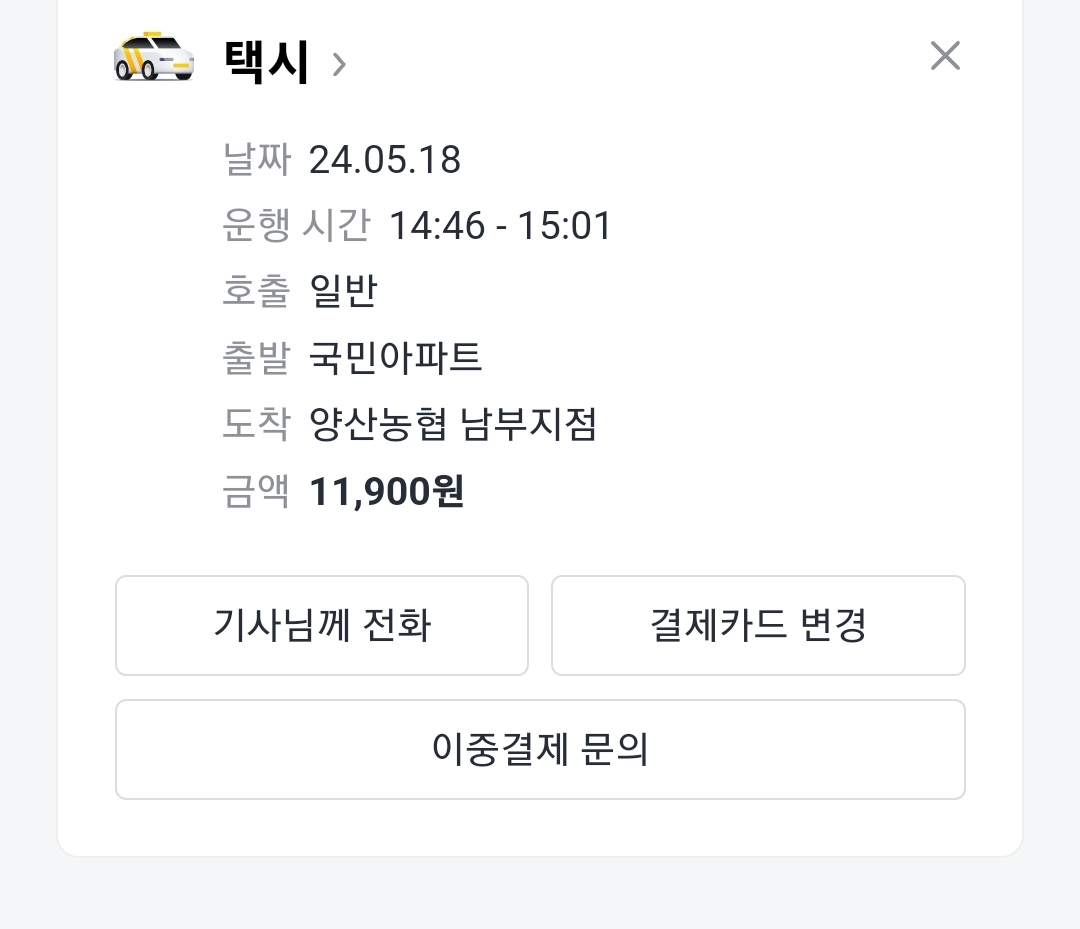Image resolution: width=1080 pixels, height=929 pixels.
Task: Expand the chevron next to 택시
Action: [x=339, y=65]
